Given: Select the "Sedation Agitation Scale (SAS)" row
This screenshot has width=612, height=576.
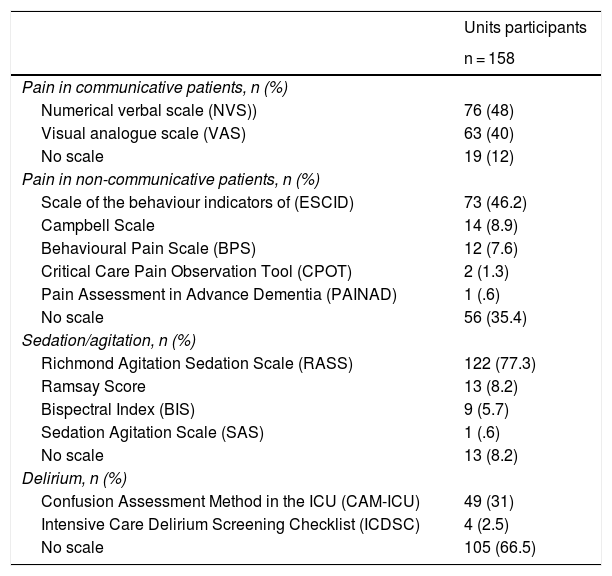Looking at the screenshot, I should [x=152, y=432].
